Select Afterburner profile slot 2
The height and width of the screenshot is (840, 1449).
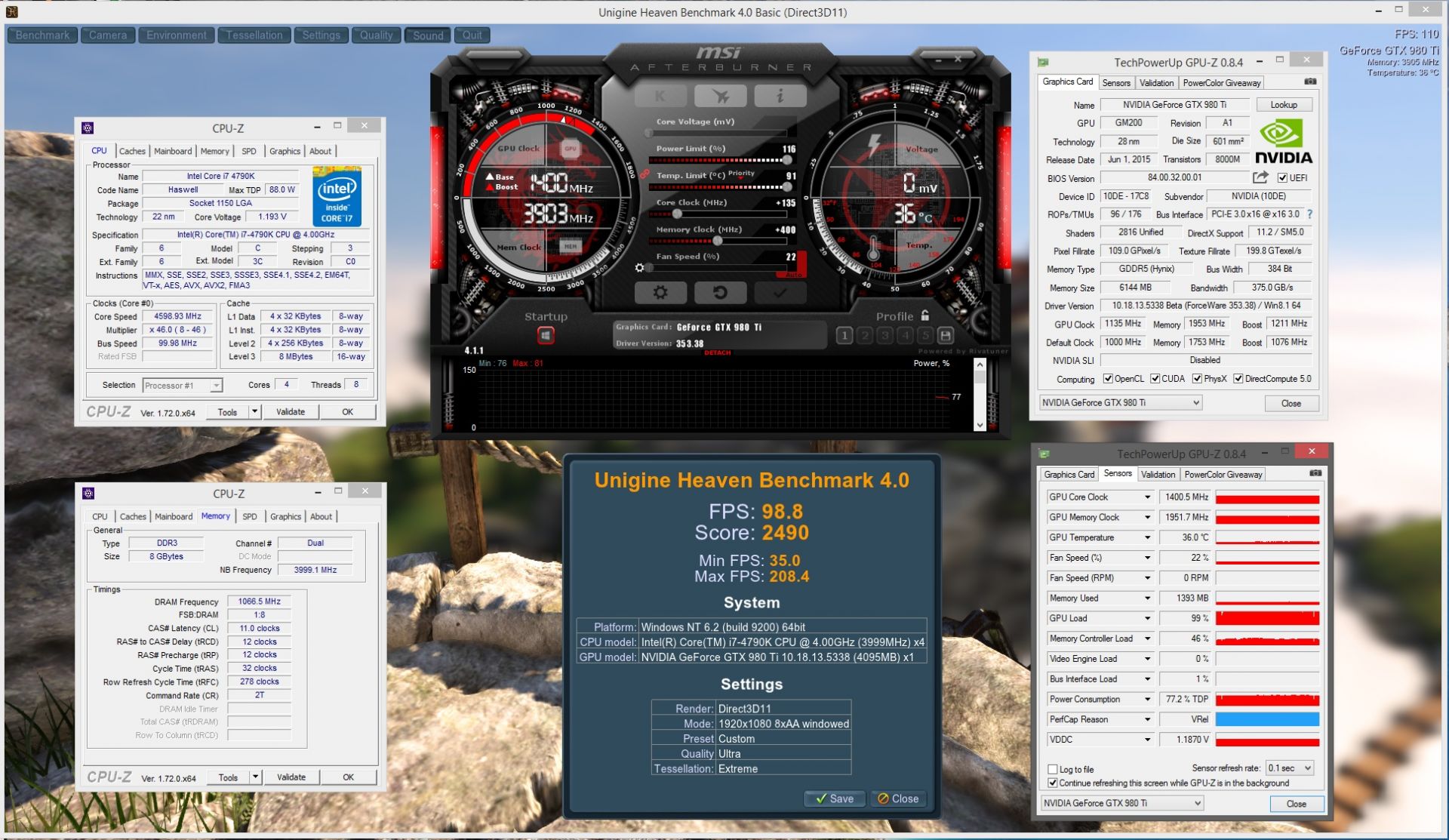click(865, 336)
